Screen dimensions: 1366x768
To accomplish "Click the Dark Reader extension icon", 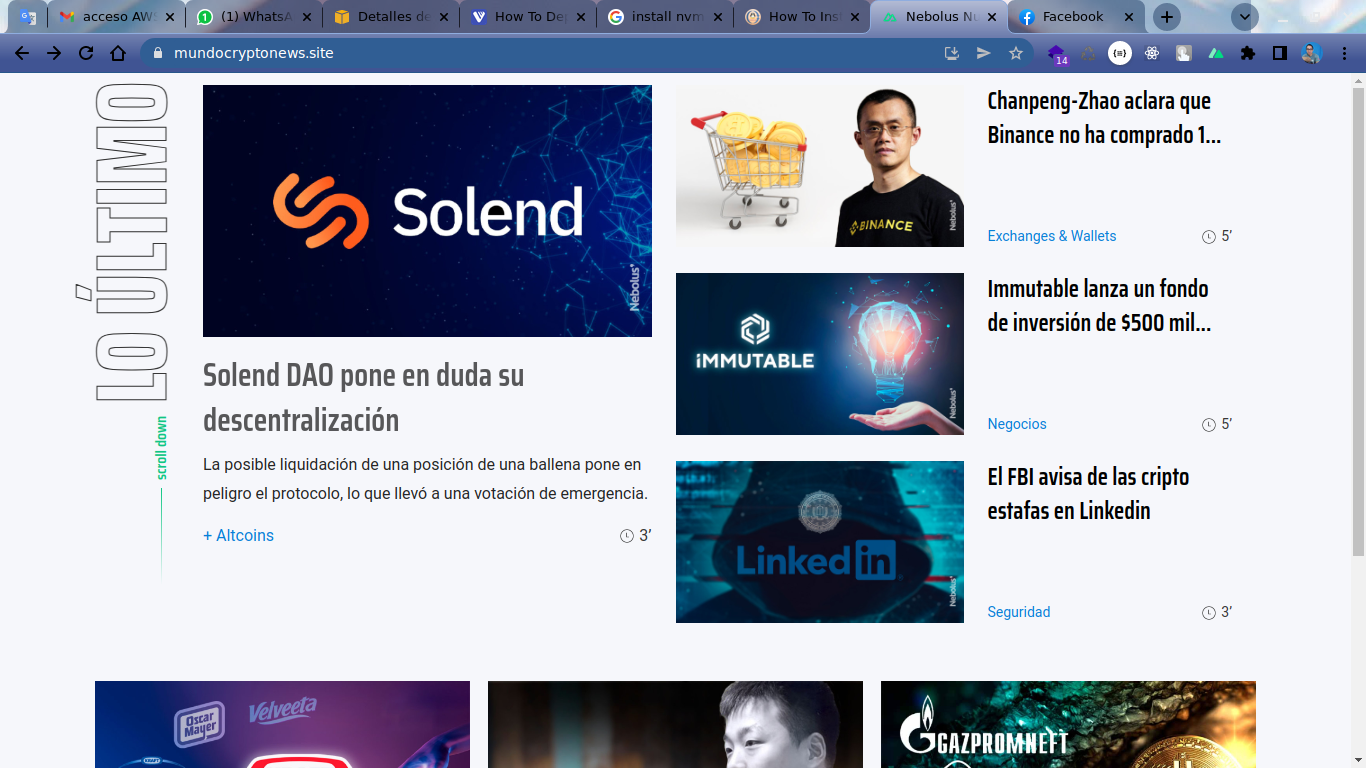I will point(1281,52).
